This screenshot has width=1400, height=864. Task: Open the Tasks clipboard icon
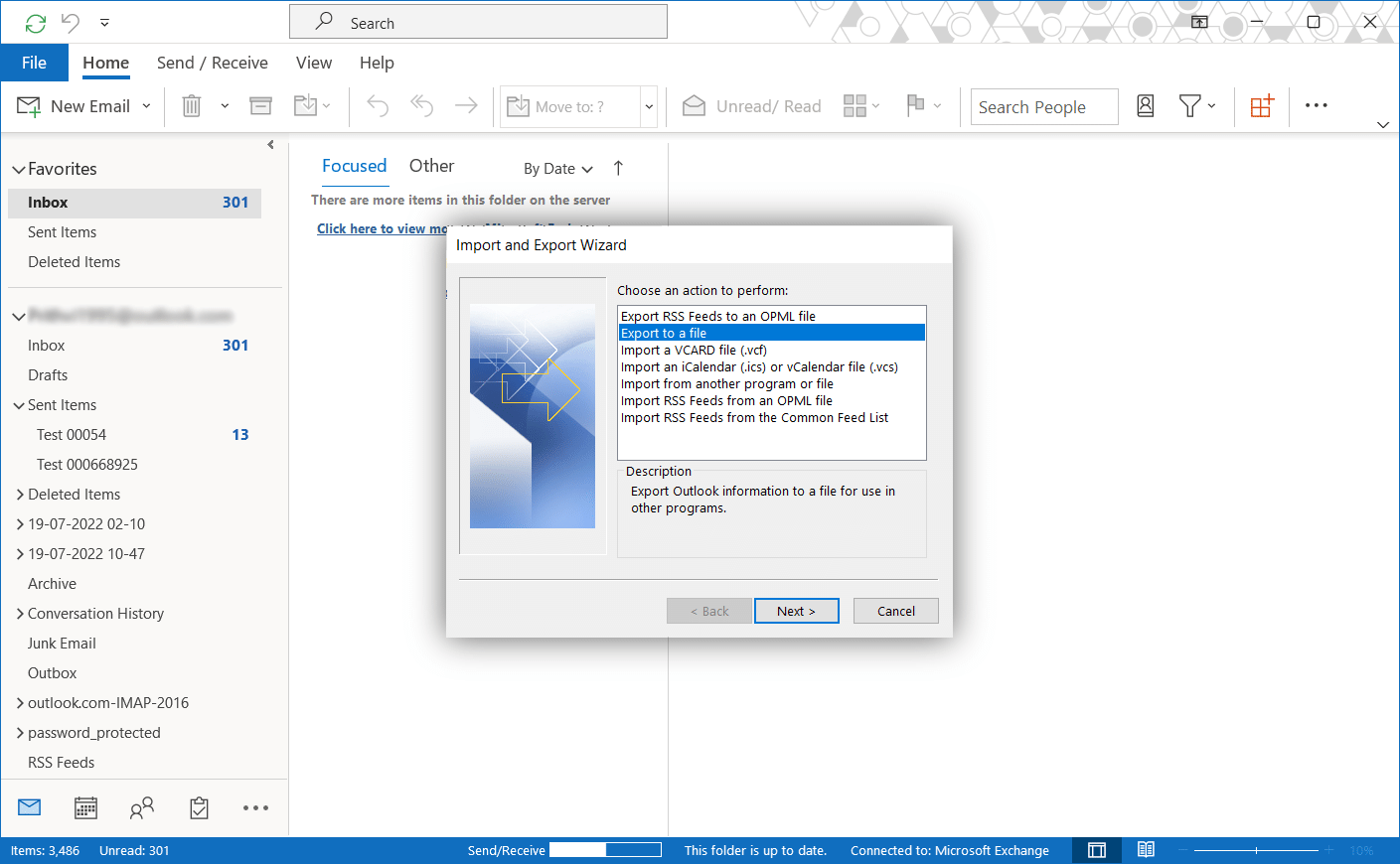coord(199,807)
